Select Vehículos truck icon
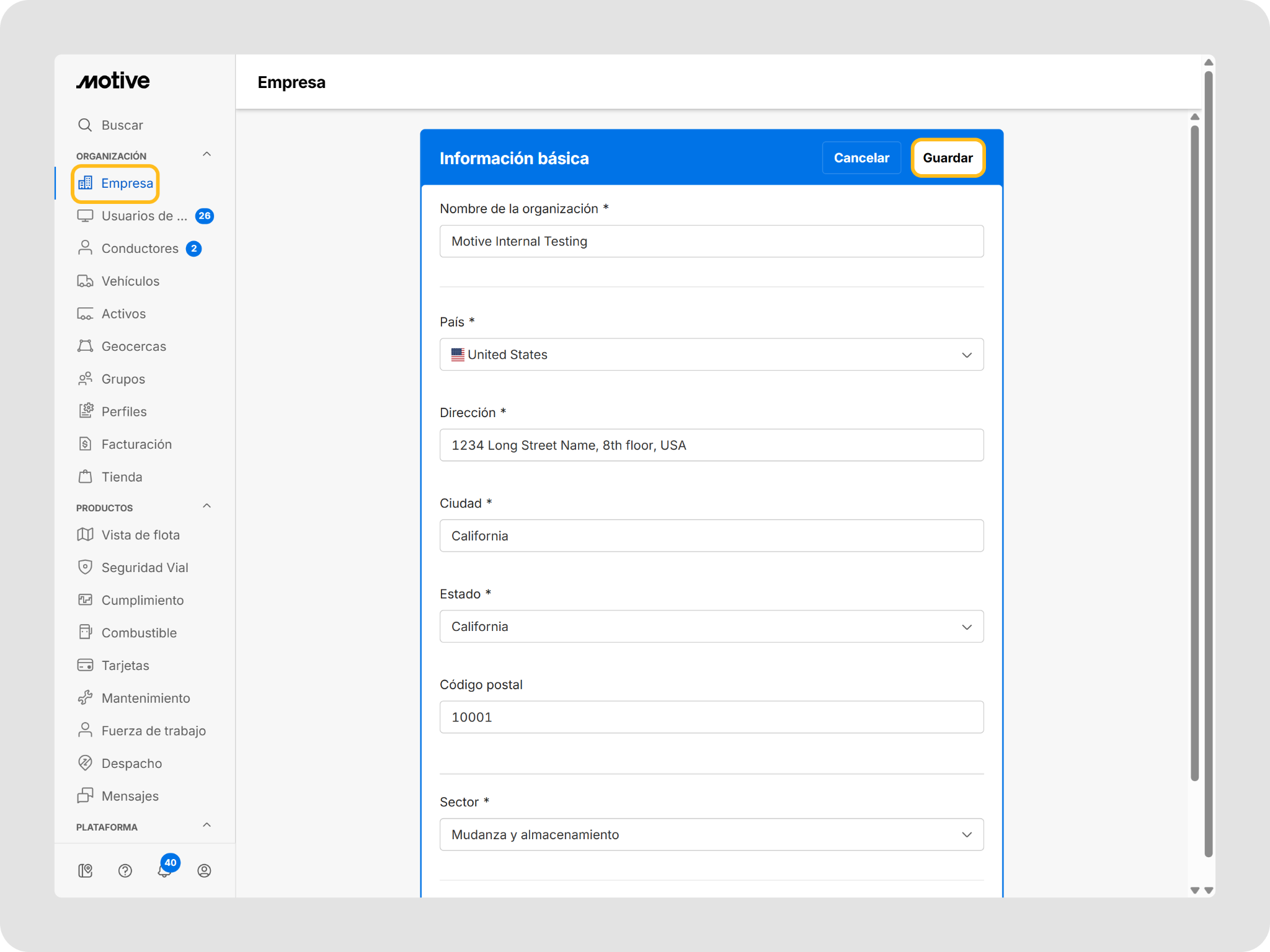The width and height of the screenshot is (1270, 952). [86, 281]
